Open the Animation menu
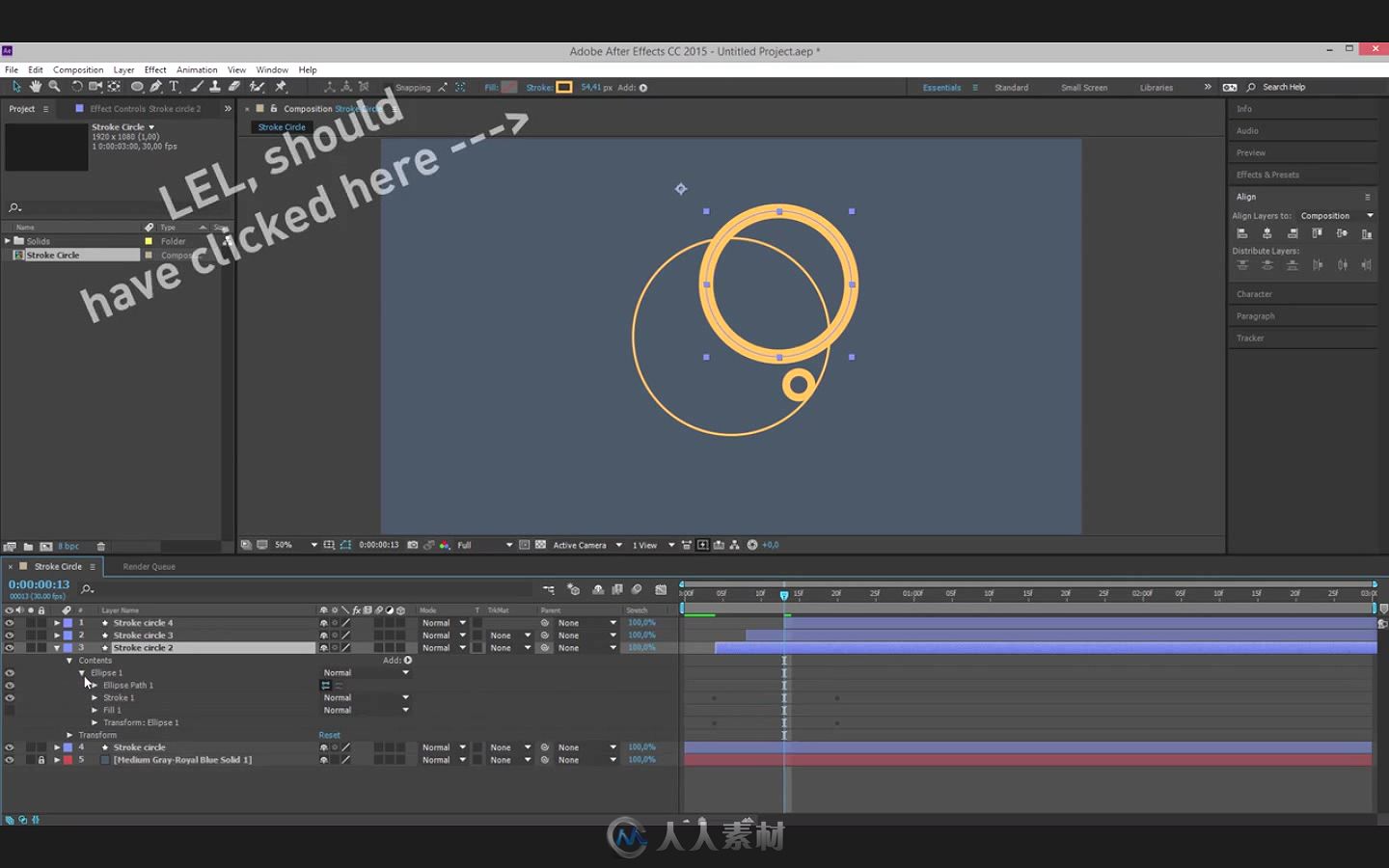Screen dimensions: 1389x868 click(x=197, y=69)
